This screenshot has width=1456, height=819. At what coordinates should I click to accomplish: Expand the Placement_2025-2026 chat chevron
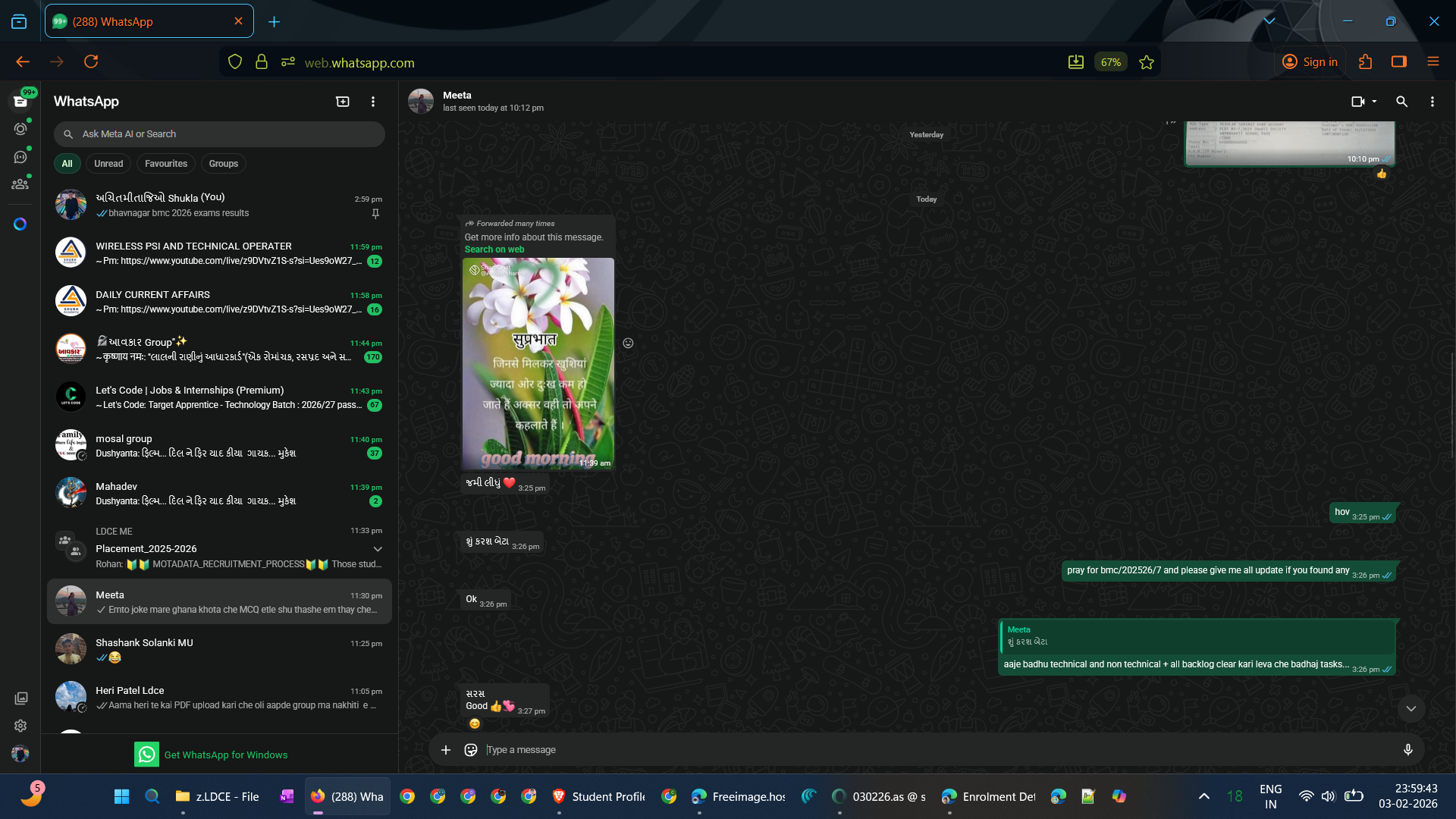pos(378,549)
